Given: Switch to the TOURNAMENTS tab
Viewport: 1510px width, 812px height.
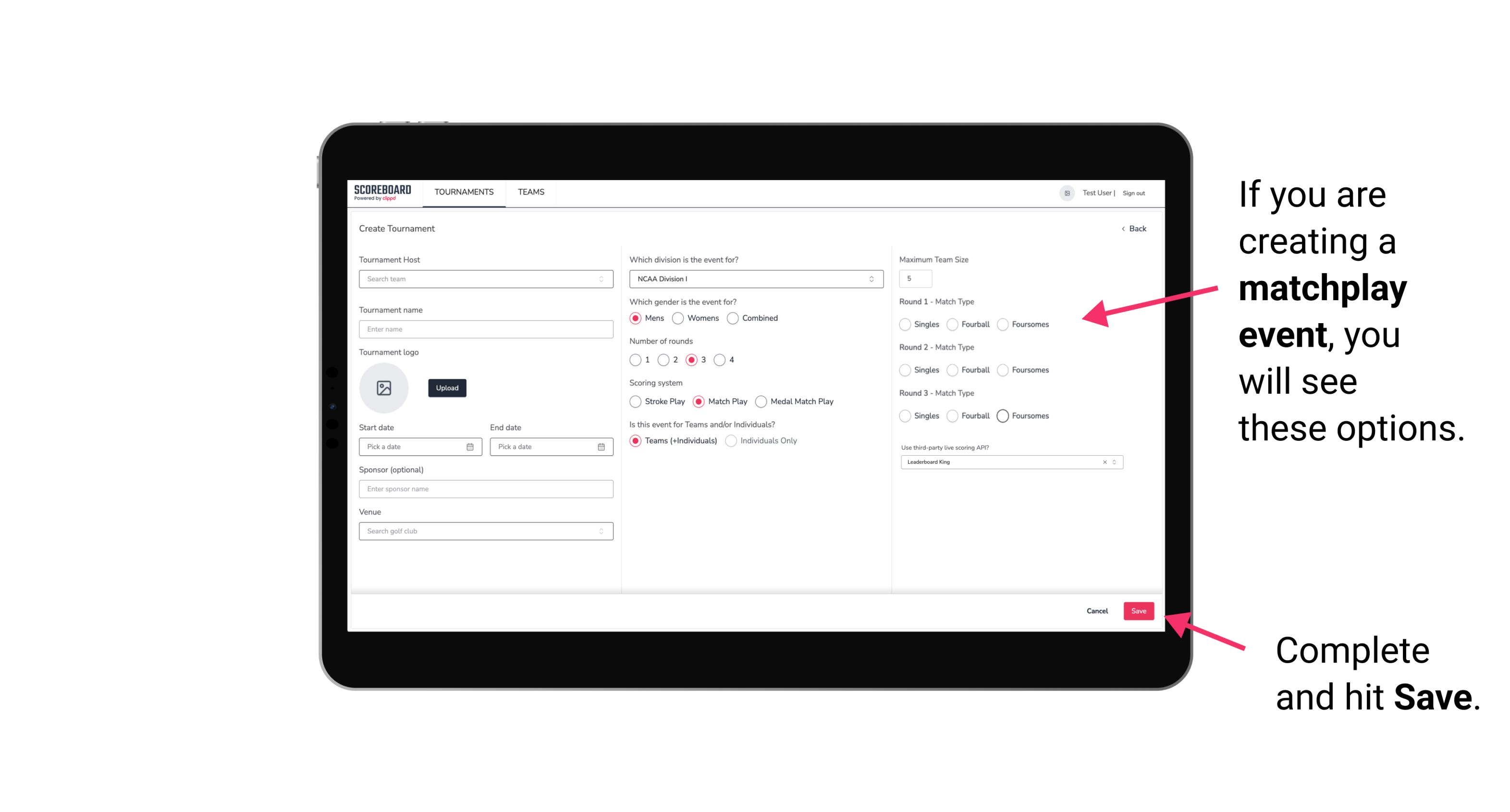Looking at the screenshot, I should 464,192.
